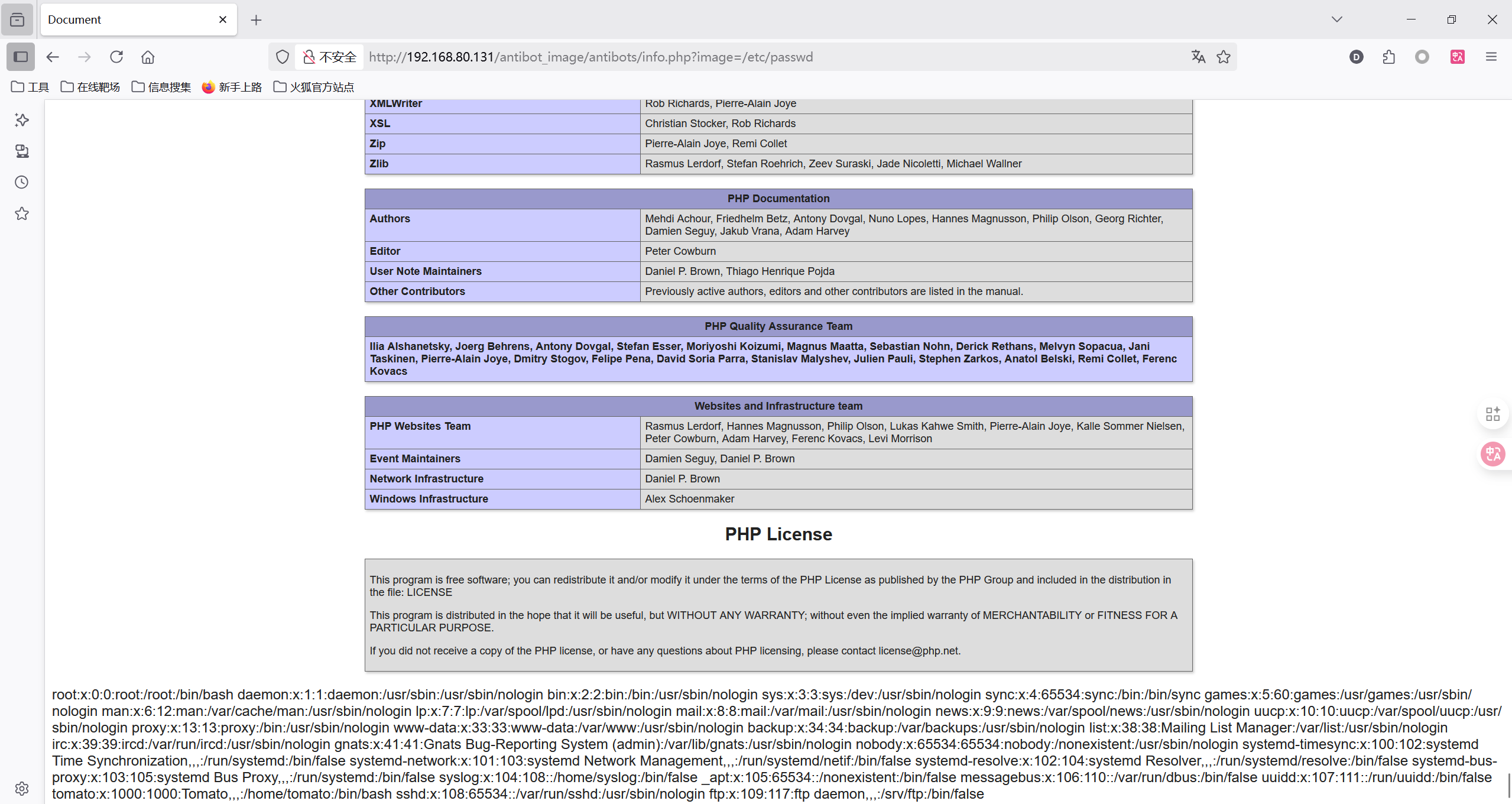The image size is (1512, 804).
Task: Show synced tabs in the sidebar
Action: click(x=22, y=151)
